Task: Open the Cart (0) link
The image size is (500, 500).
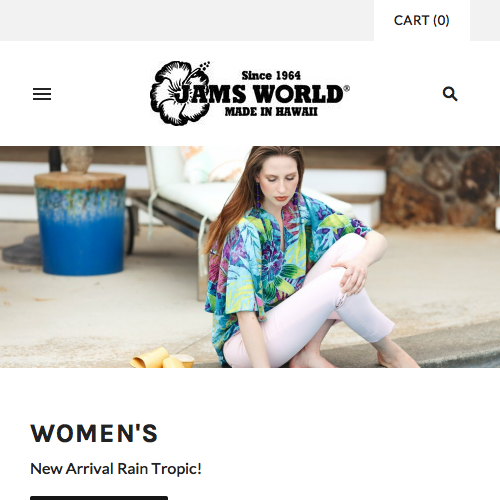Action: [422, 20]
